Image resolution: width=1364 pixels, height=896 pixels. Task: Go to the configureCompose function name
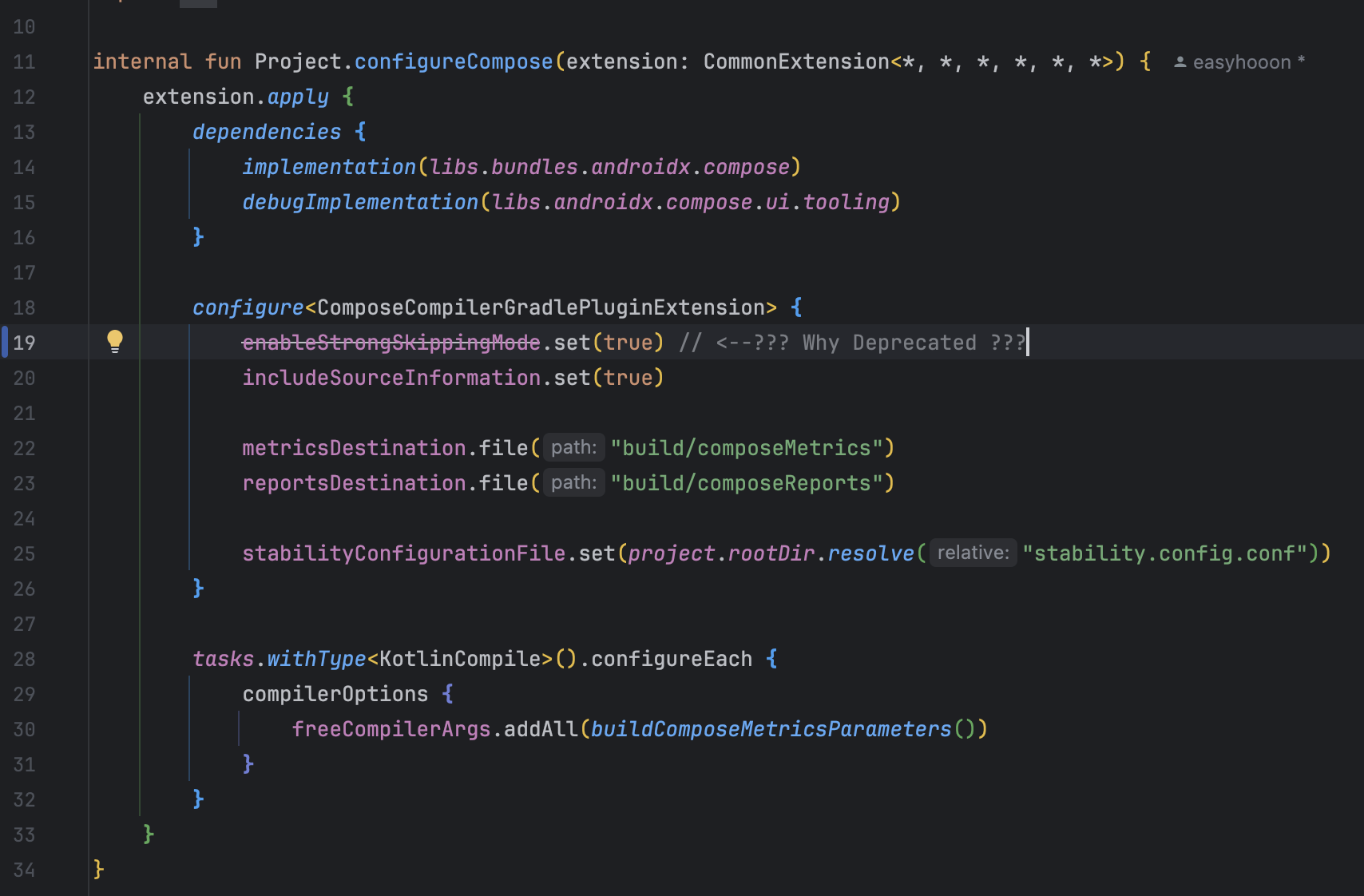[454, 61]
